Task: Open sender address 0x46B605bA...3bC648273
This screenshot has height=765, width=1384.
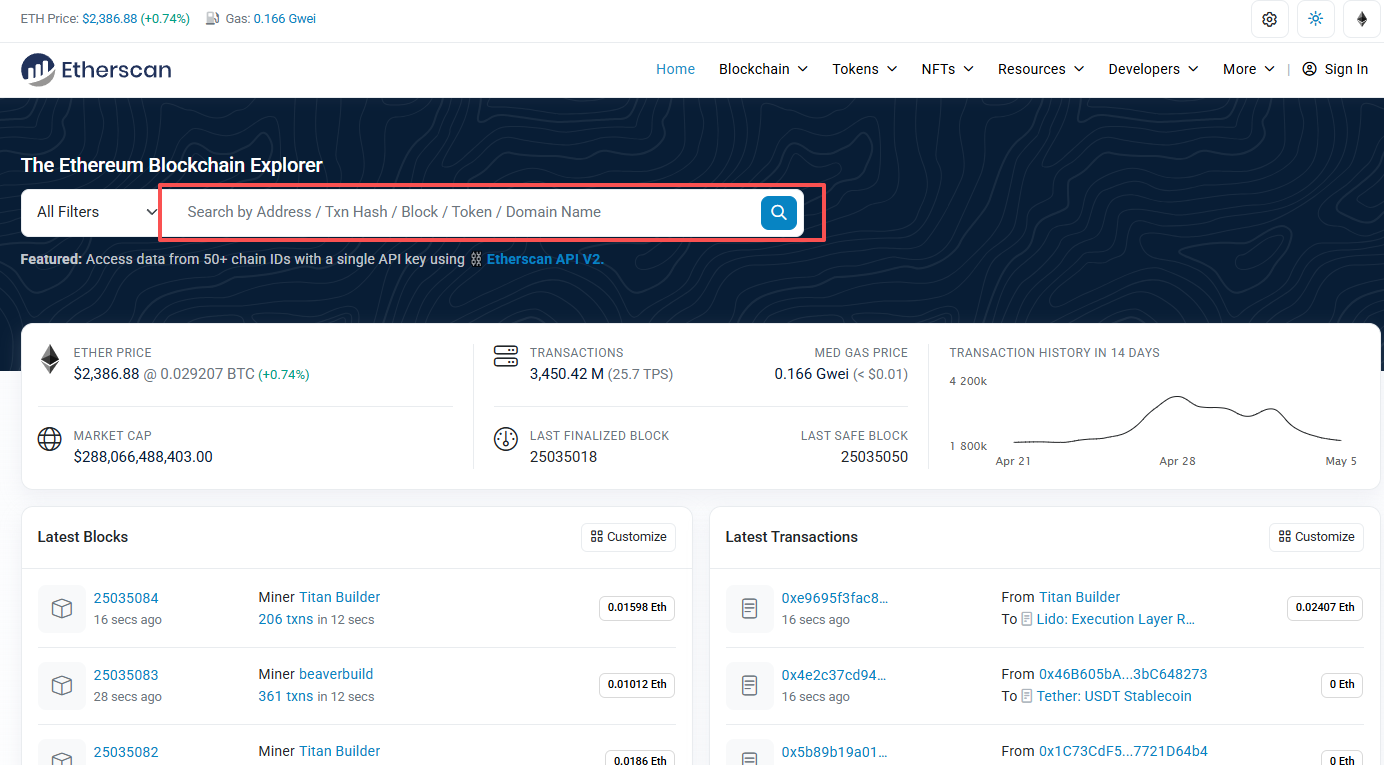Action: (x=1123, y=674)
